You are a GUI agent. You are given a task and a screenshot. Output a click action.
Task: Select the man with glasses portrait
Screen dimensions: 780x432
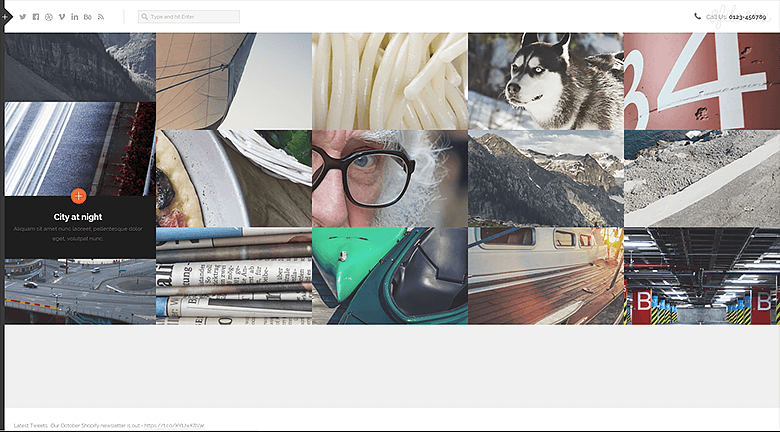click(389, 178)
